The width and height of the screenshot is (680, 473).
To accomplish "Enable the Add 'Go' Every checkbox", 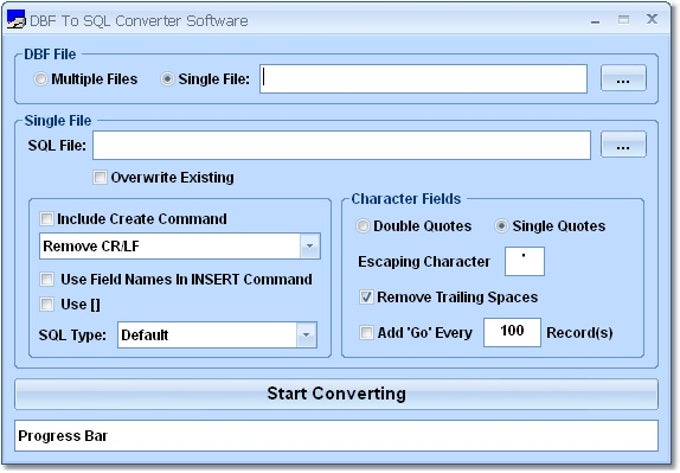I will pos(367,333).
